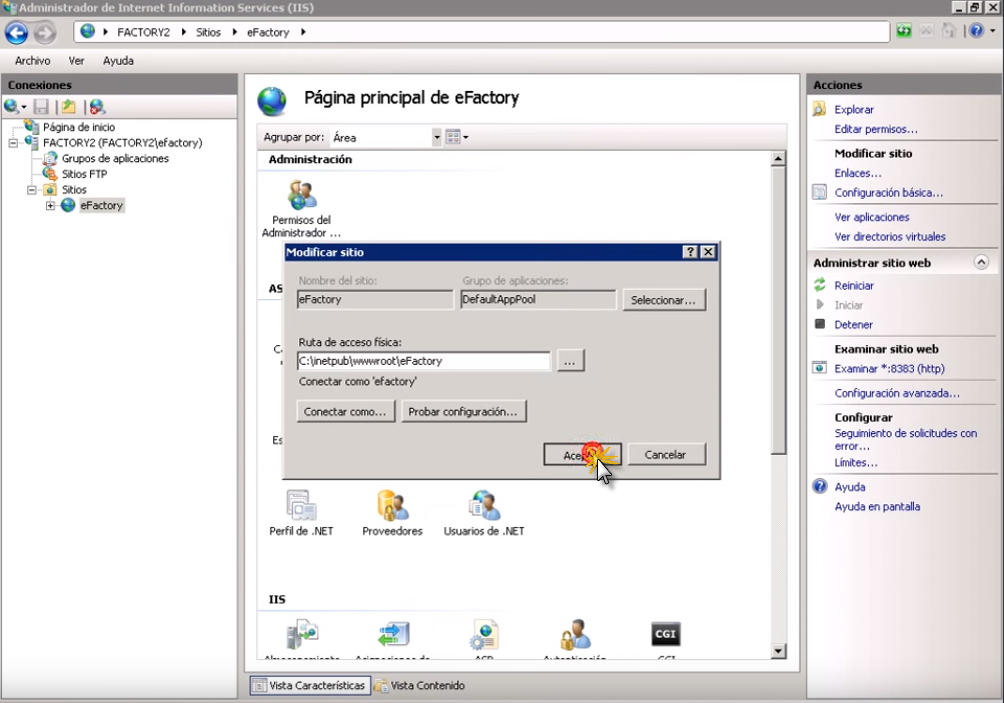Click the delete connection icon in Conexiones toolbar

pyautogui.click(x=97, y=107)
